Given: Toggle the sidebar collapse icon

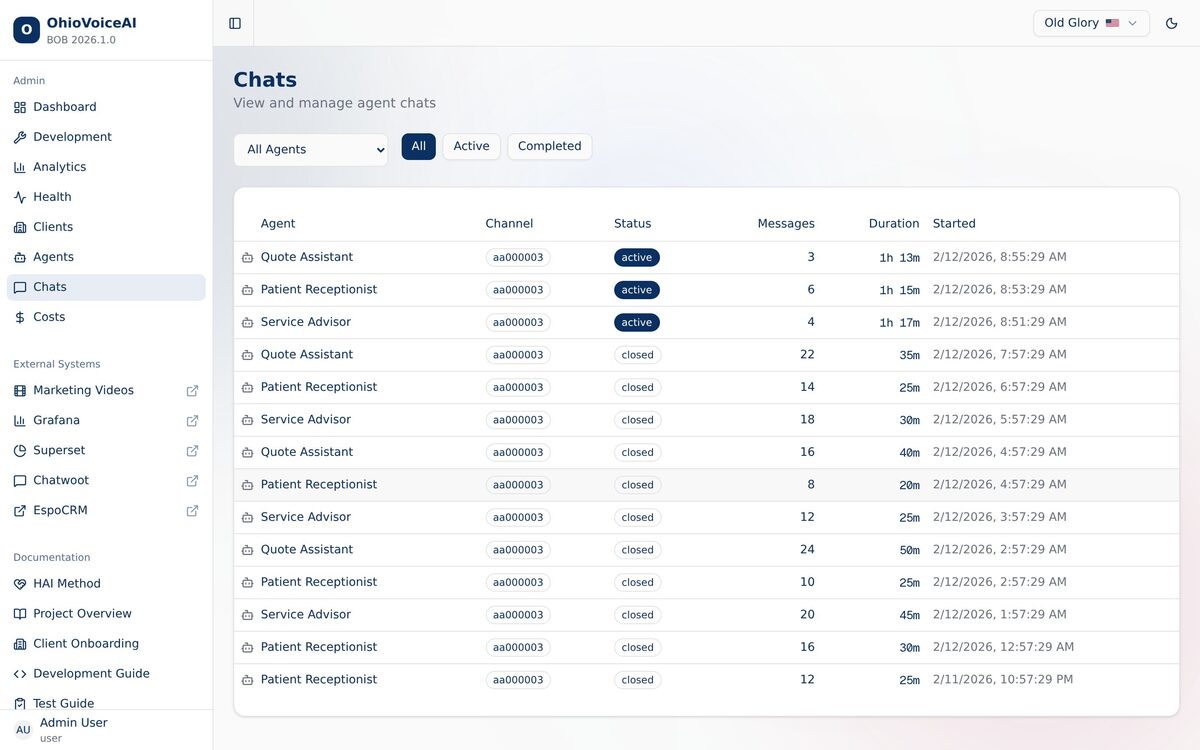Looking at the screenshot, I should click(235, 23).
